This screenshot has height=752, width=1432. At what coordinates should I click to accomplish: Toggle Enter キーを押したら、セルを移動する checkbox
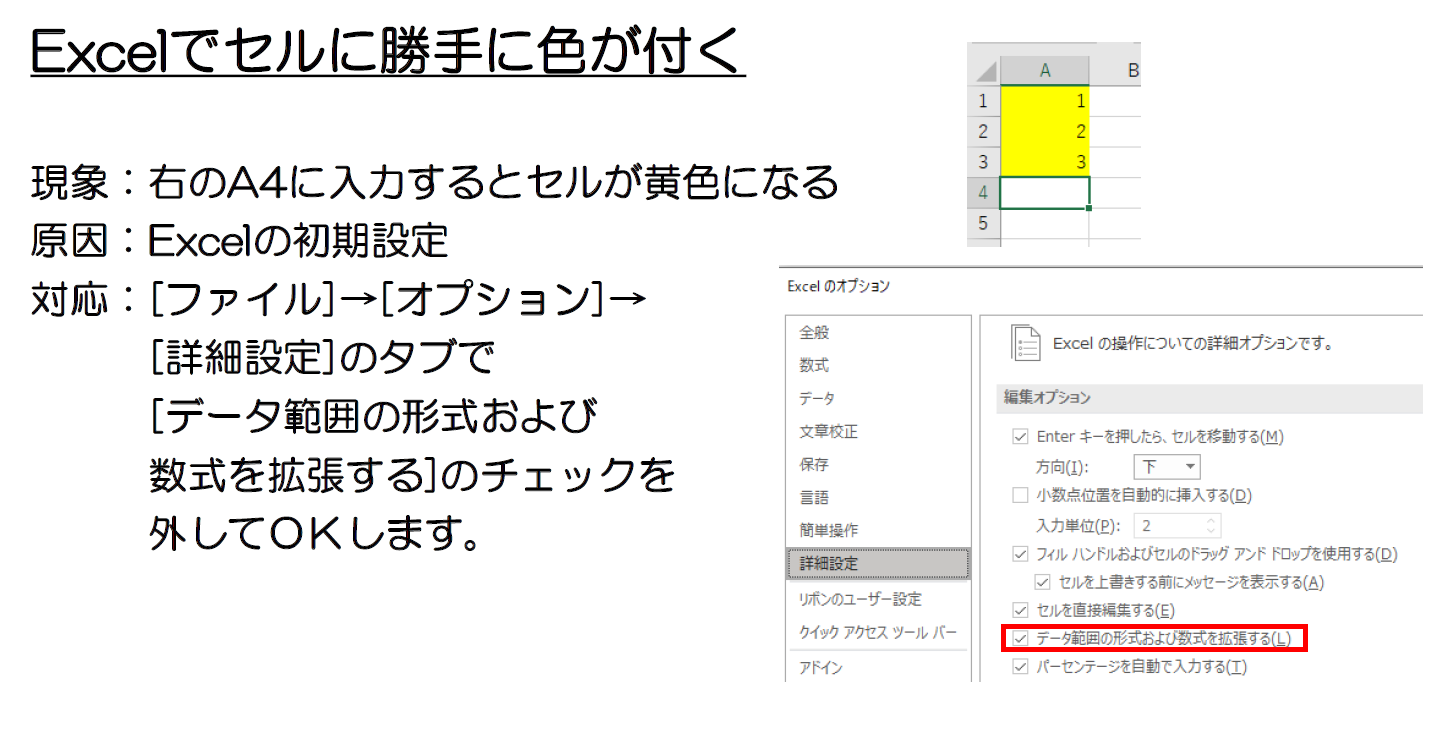[x=1020, y=437]
